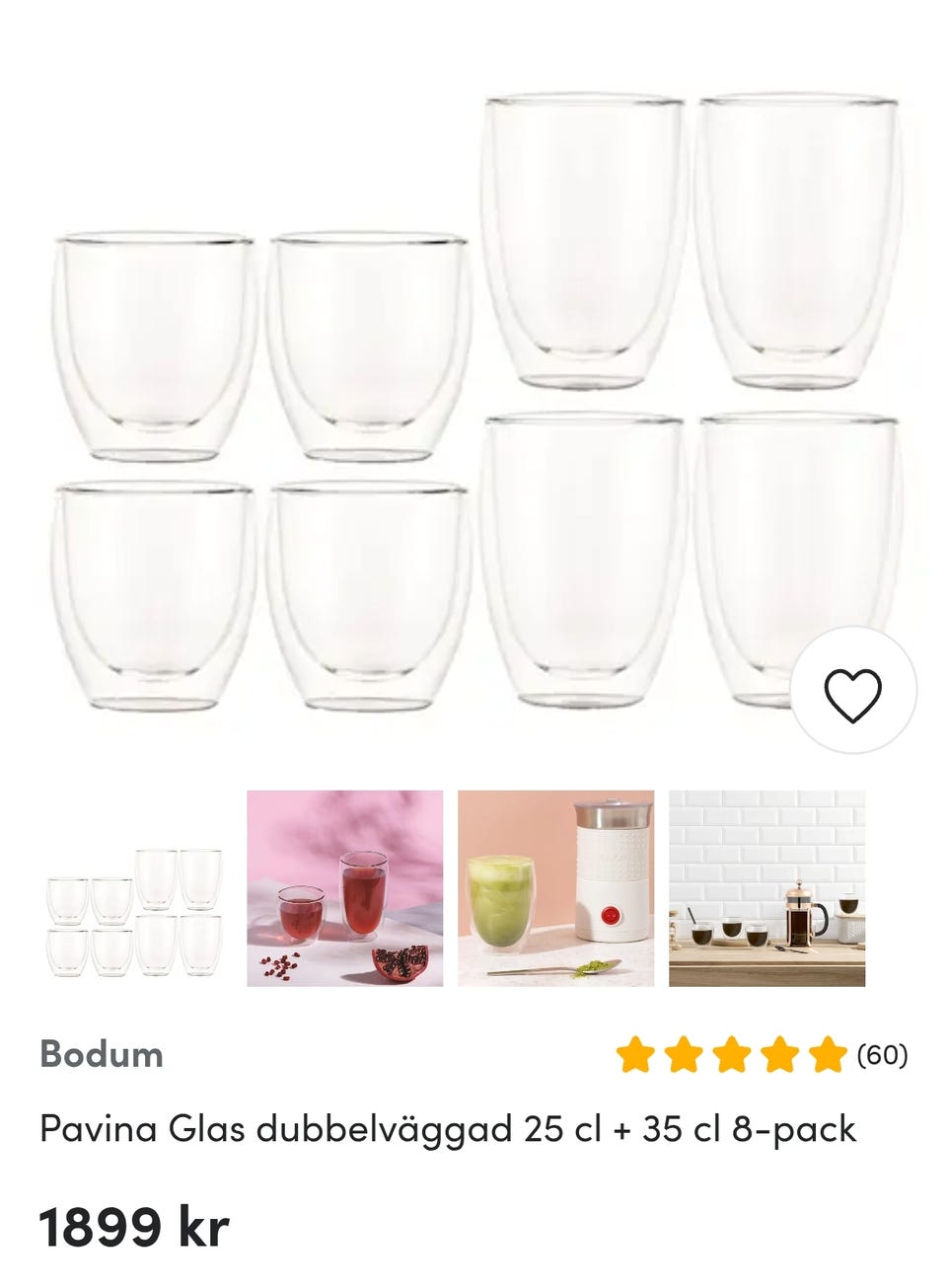Click the fifth rating star

829,1055
